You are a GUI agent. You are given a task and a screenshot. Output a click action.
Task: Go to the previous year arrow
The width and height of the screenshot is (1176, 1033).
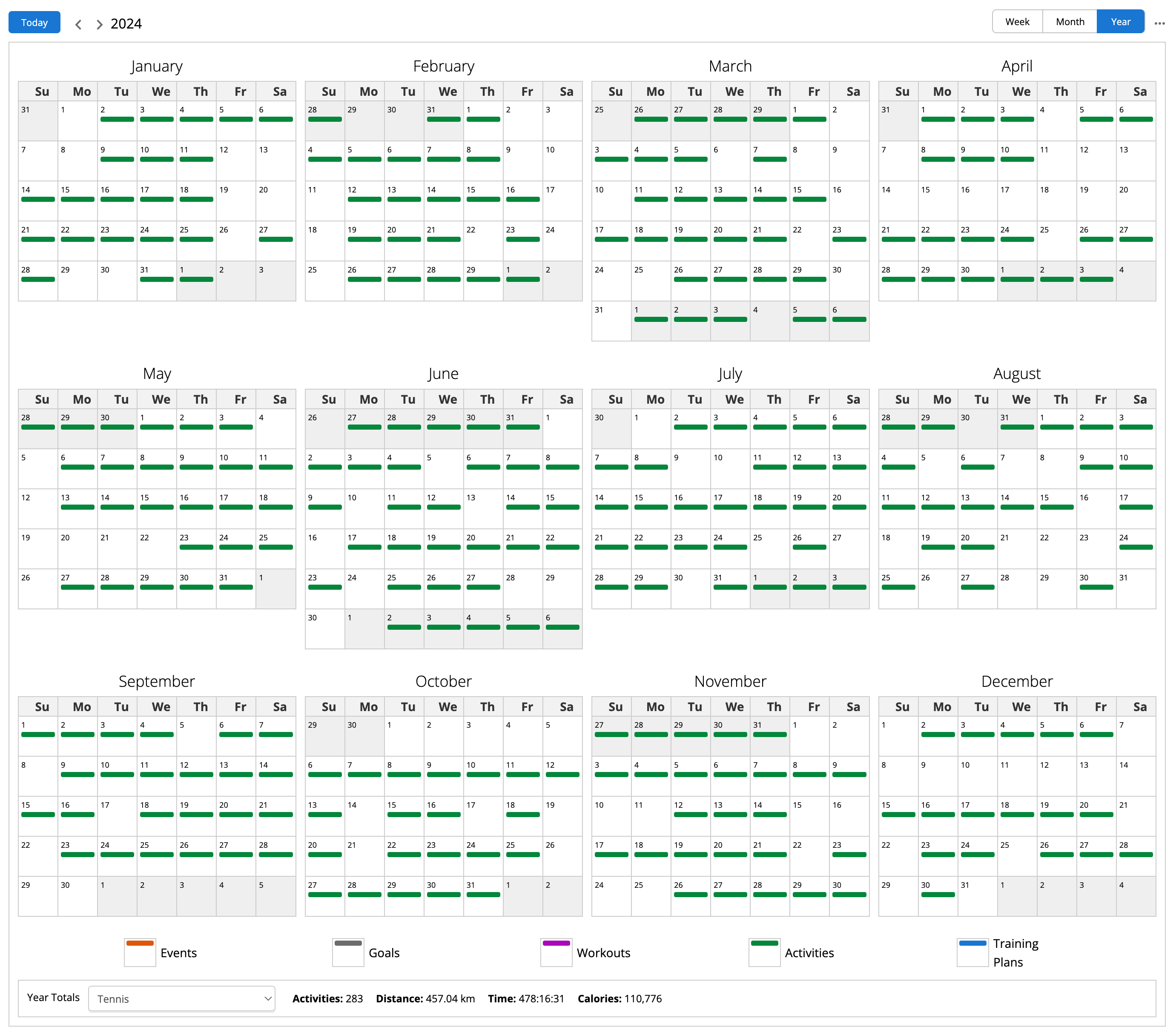point(78,24)
